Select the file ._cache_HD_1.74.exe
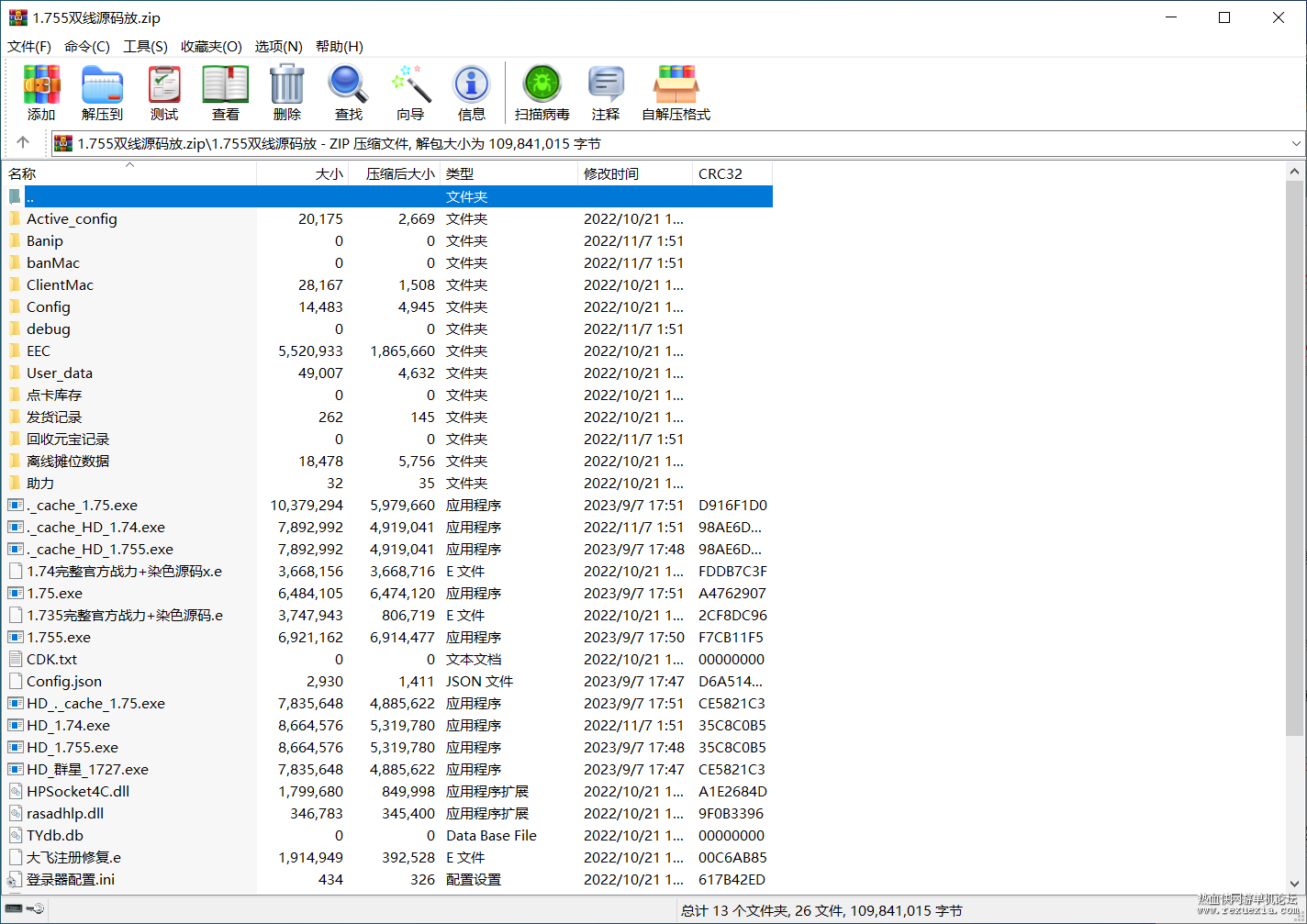 pyautogui.click(x=387, y=527)
